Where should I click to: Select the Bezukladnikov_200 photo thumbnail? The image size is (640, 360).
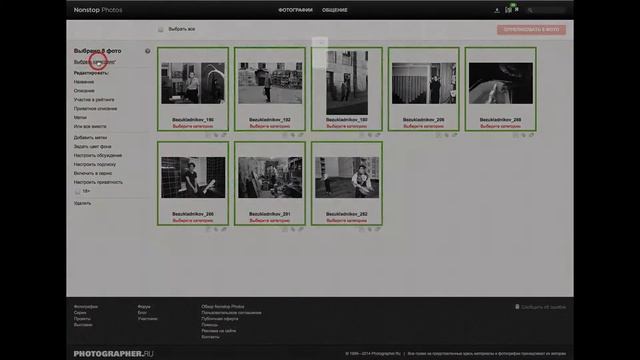click(193, 178)
